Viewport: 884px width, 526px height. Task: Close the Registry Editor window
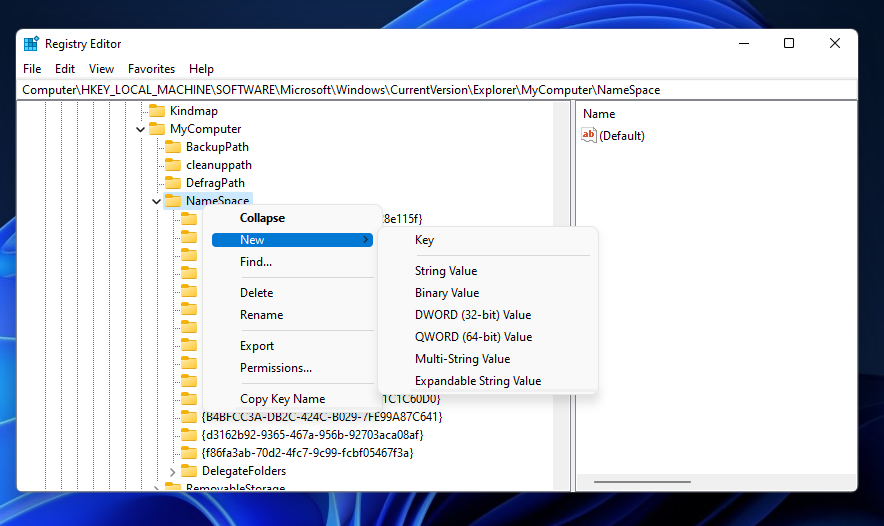tap(835, 43)
